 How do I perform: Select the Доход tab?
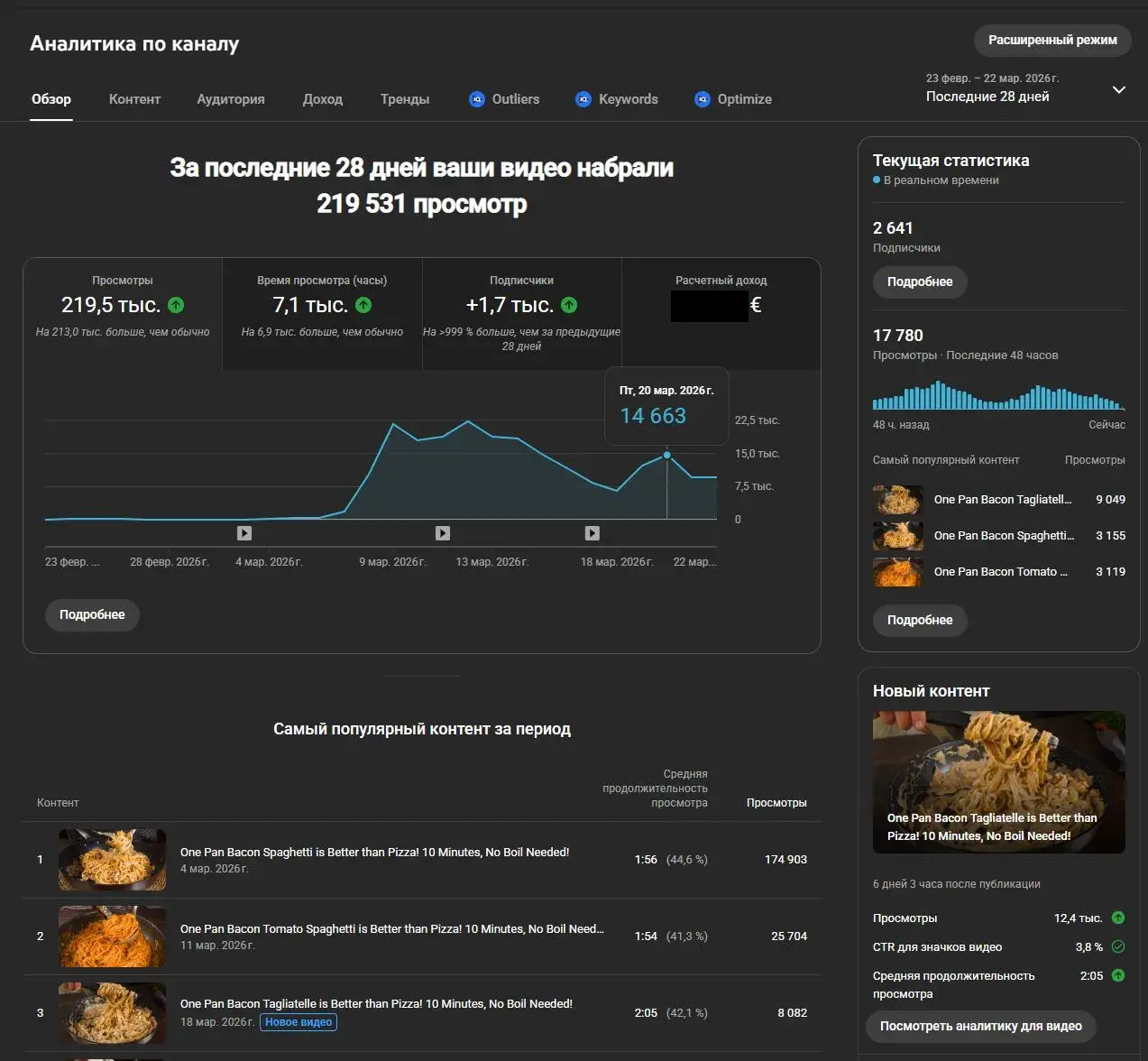click(x=322, y=99)
